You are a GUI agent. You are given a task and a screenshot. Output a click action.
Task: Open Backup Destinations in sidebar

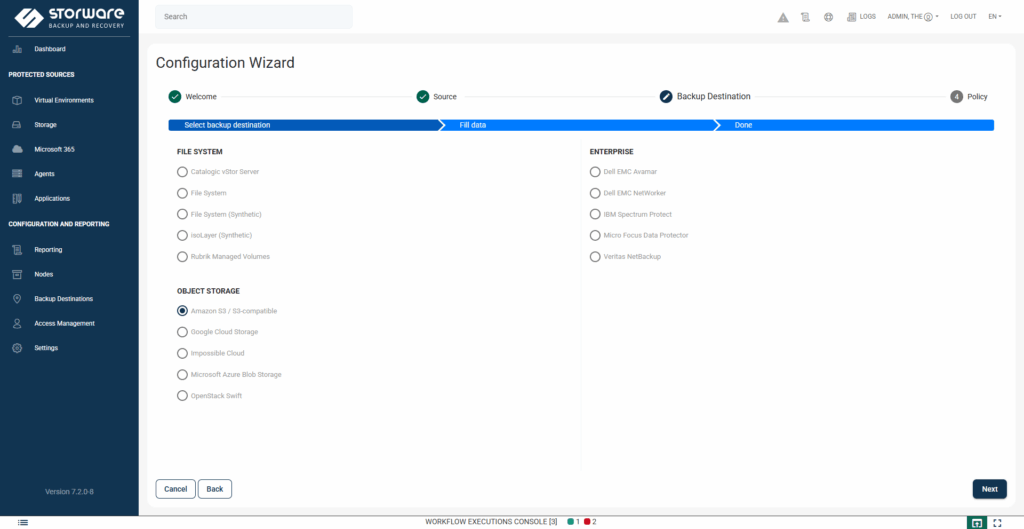click(x=63, y=299)
